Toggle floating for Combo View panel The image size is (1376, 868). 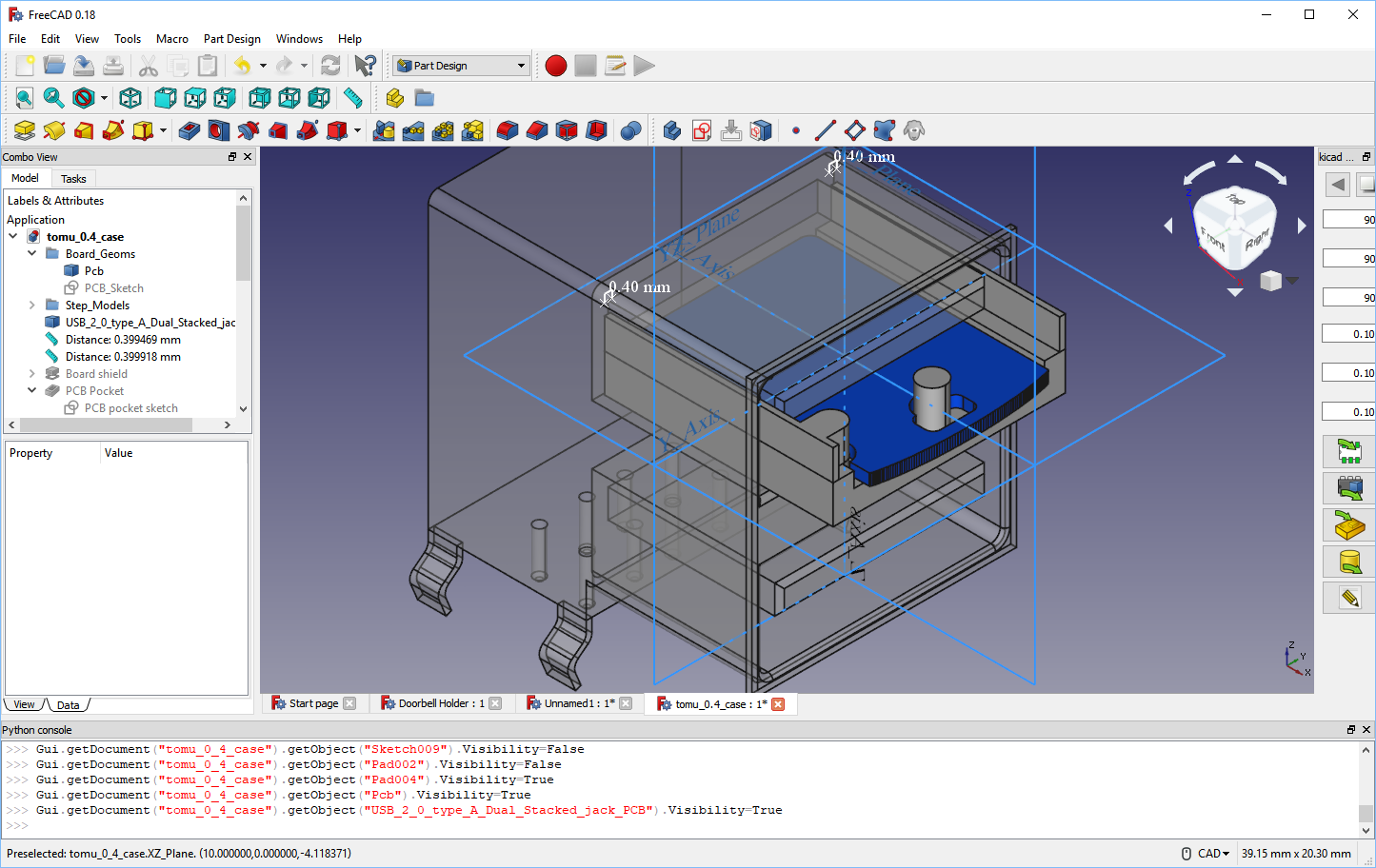pos(232,157)
